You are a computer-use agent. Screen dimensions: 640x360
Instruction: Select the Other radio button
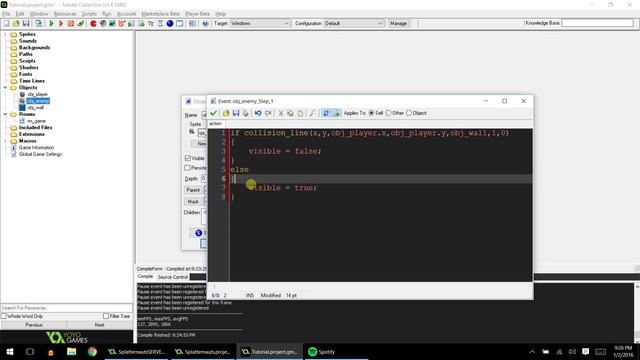(x=389, y=113)
